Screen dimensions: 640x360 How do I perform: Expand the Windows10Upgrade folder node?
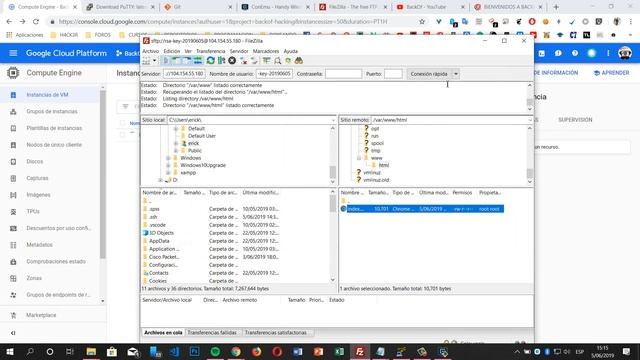(x=168, y=165)
